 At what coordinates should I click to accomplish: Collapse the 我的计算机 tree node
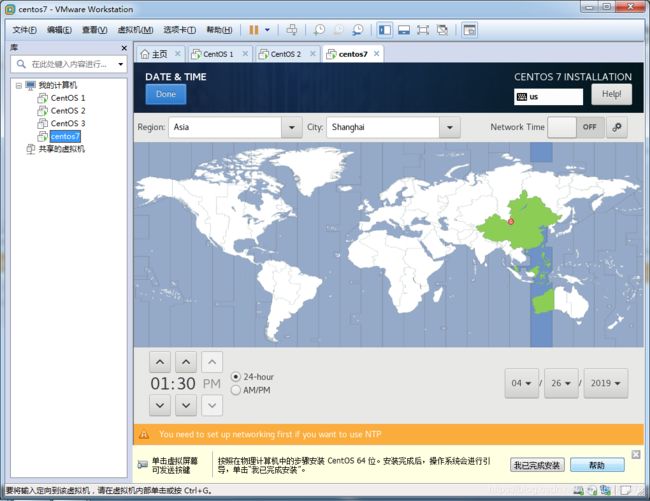tap(19, 86)
